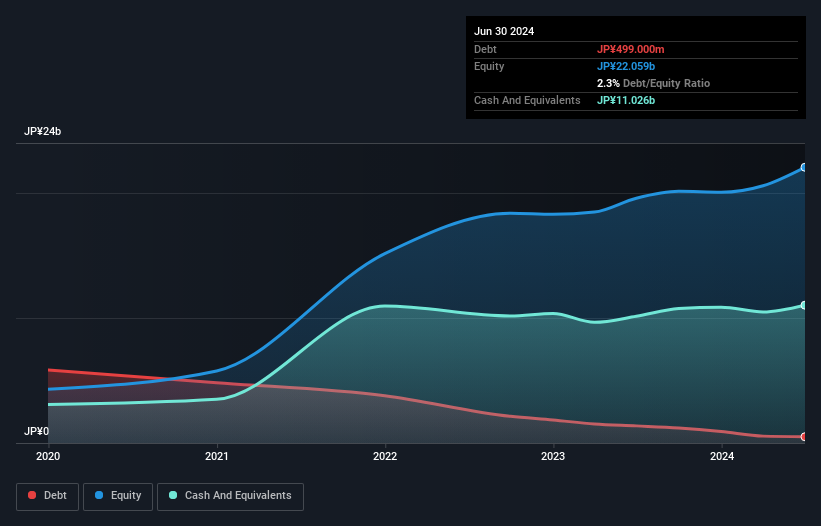Click the 2022 axis label

point(385,456)
